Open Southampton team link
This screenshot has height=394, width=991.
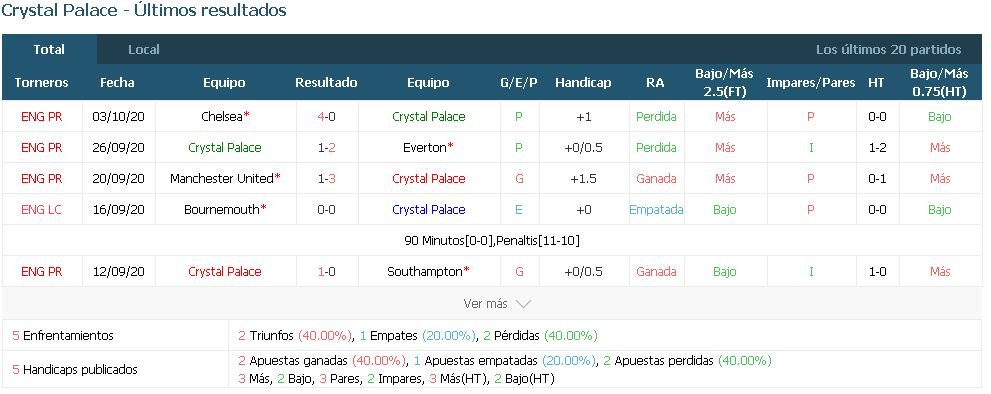424,271
